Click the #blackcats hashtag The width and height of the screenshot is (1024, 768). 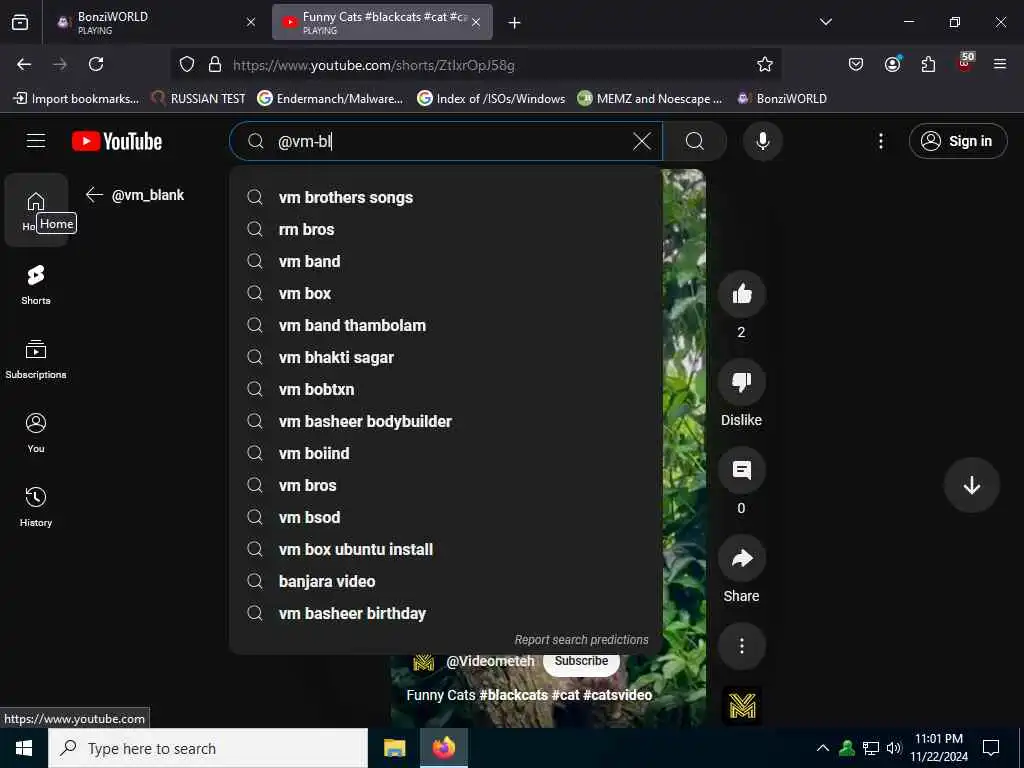(x=513, y=696)
